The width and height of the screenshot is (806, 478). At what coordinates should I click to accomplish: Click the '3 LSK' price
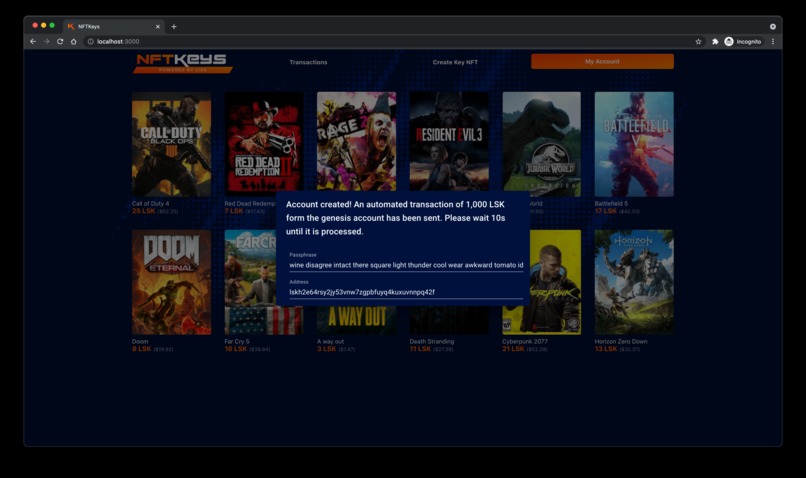326,349
